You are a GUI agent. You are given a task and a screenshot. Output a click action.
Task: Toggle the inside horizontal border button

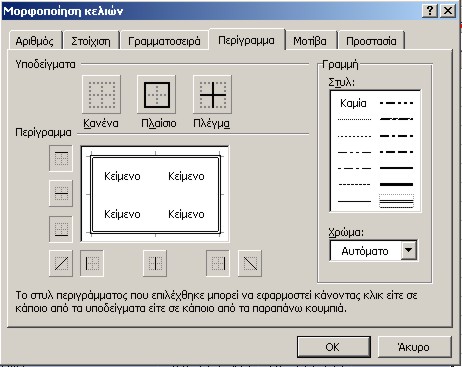pyautogui.click(x=61, y=193)
